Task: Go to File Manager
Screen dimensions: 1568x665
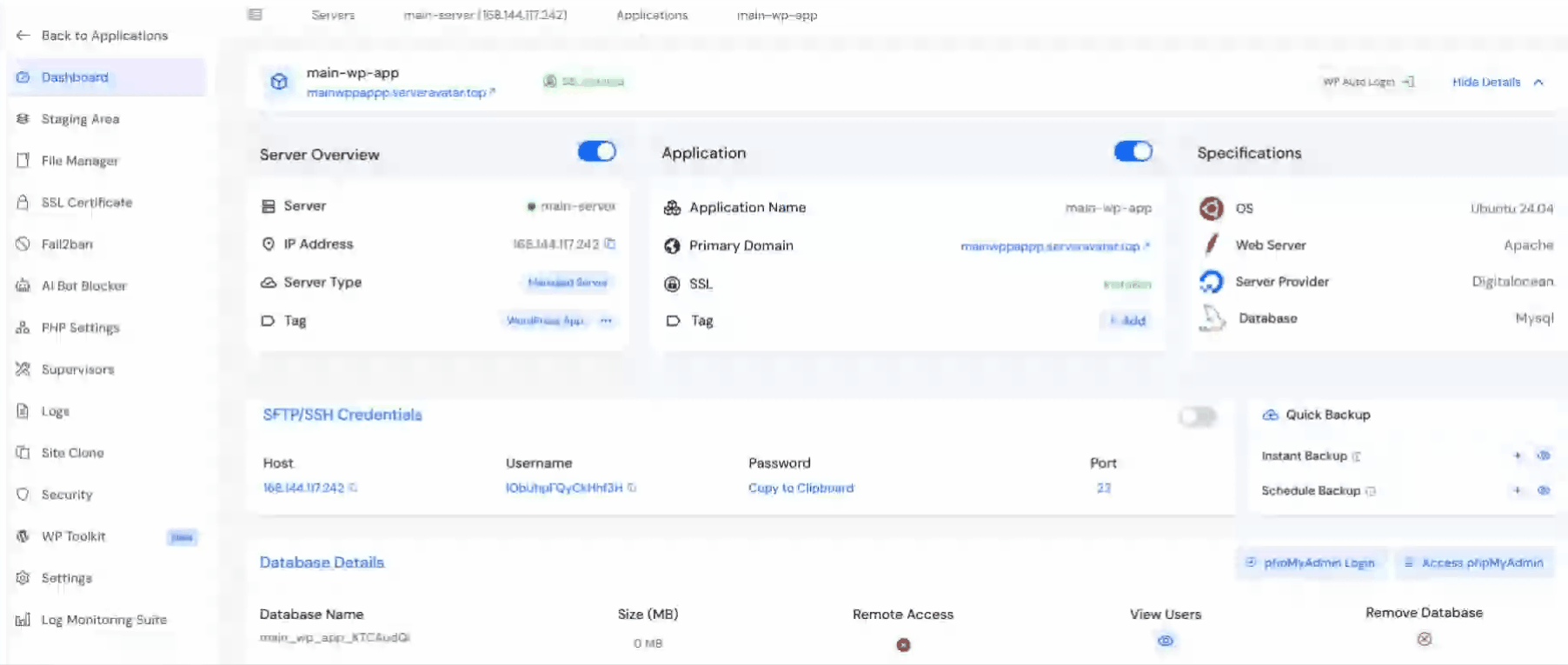Action: [80, 161]
